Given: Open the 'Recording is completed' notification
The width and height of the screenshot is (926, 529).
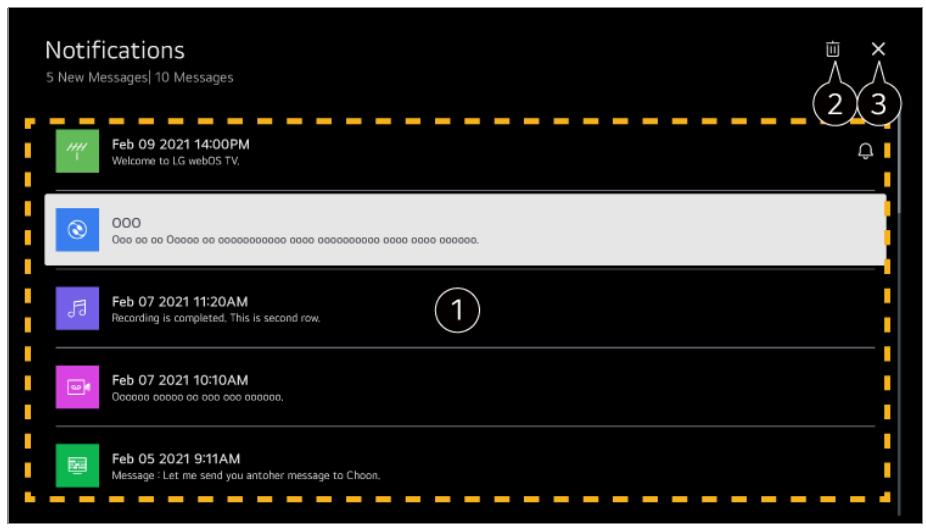Looking at the screenshot, I should pyautogui.click(x=465, y=308).
